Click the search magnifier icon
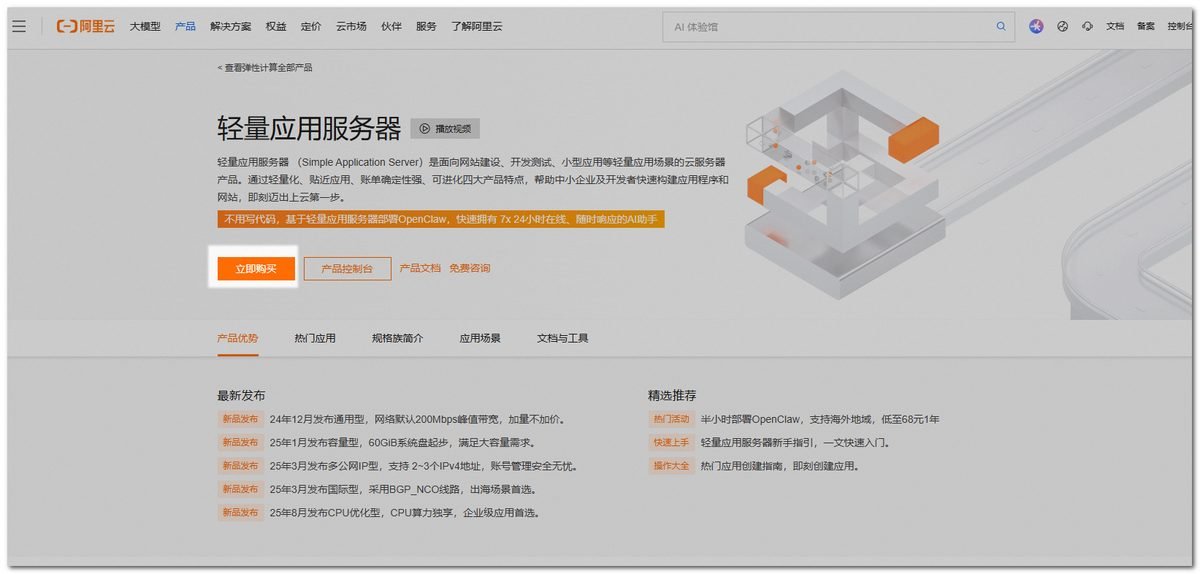This screenshot has width=1200, height=574. click(1001, 26)
